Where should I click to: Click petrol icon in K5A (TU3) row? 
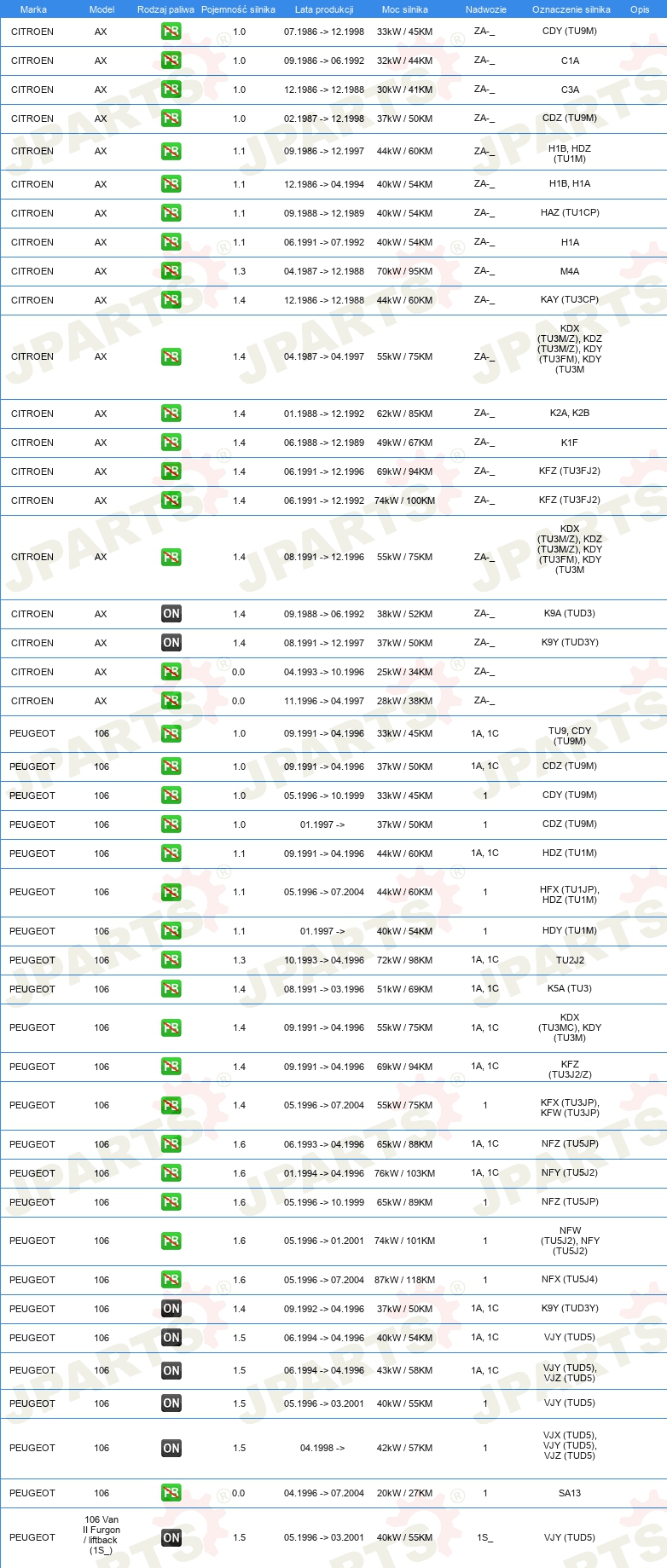(171, 989)
